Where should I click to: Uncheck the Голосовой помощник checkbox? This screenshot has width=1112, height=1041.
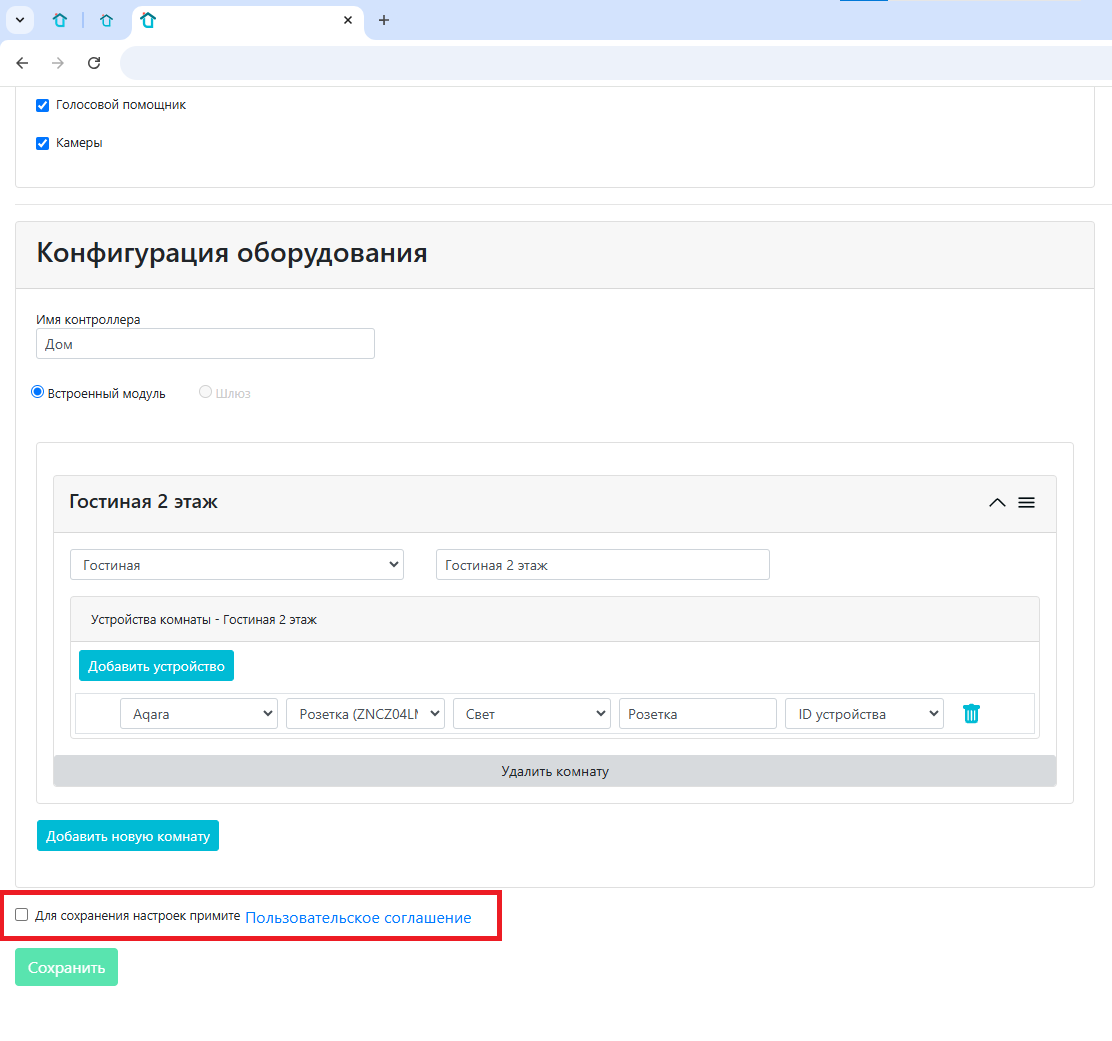pos(43,105)
